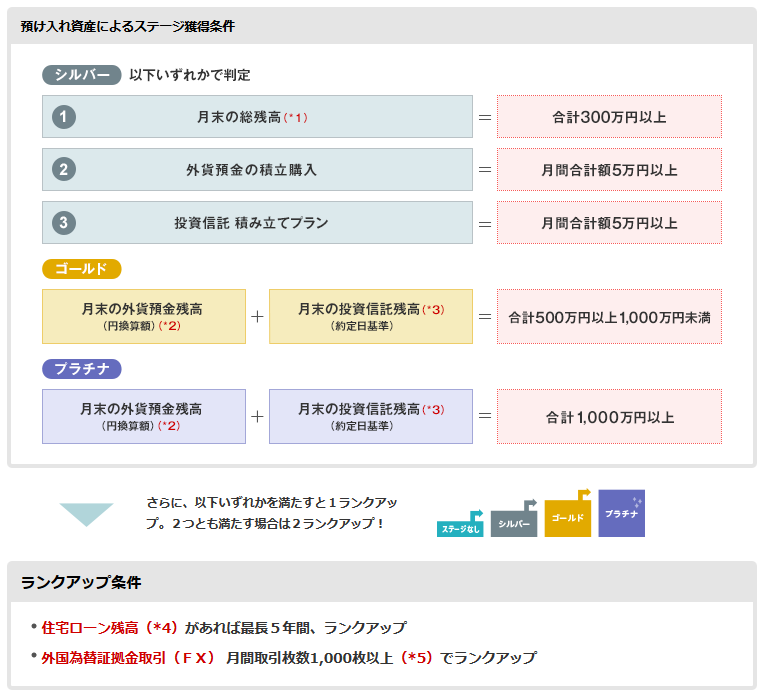Viewport: 763px width, 697px height.
Task: Click the number 2 circle icon
Action: tap(64, 169)
